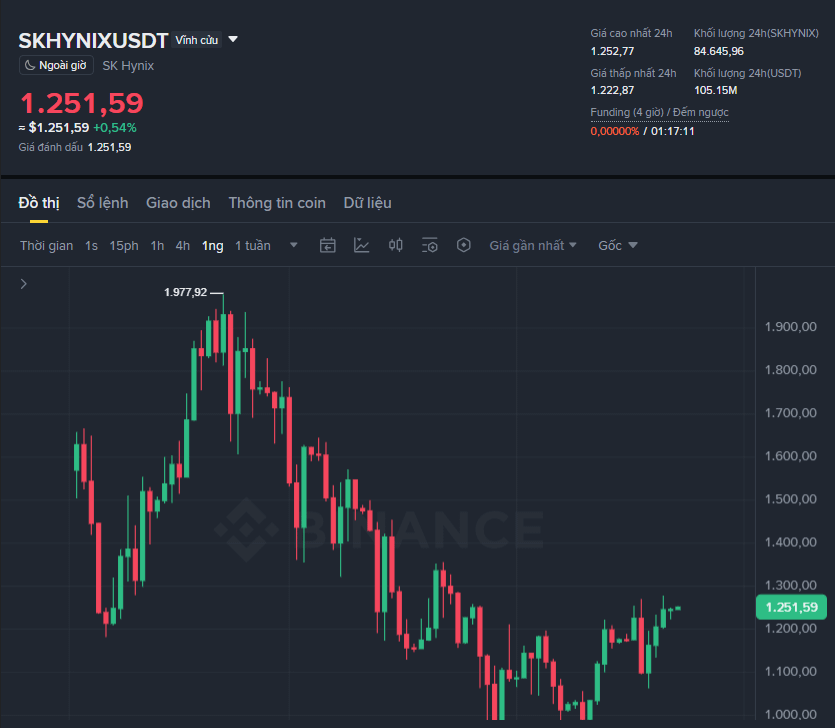Select the 1s interval
This screenshot has height=728, width=835.
click(92, 246)
